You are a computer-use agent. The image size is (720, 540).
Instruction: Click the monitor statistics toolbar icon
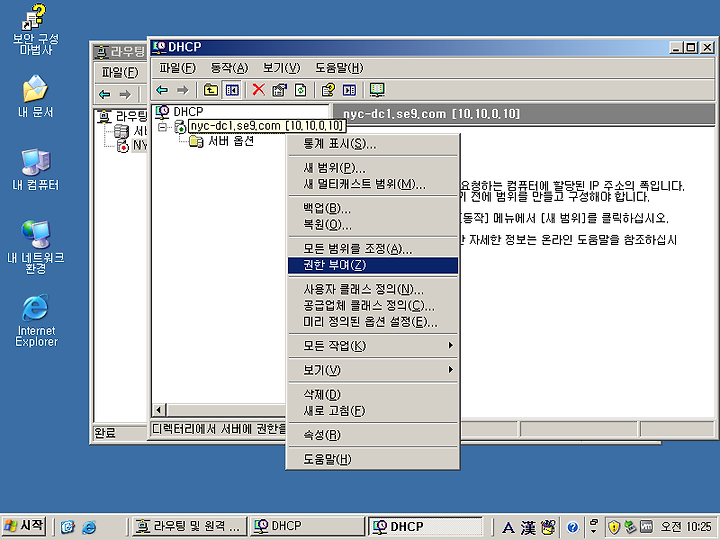(377, 90)
